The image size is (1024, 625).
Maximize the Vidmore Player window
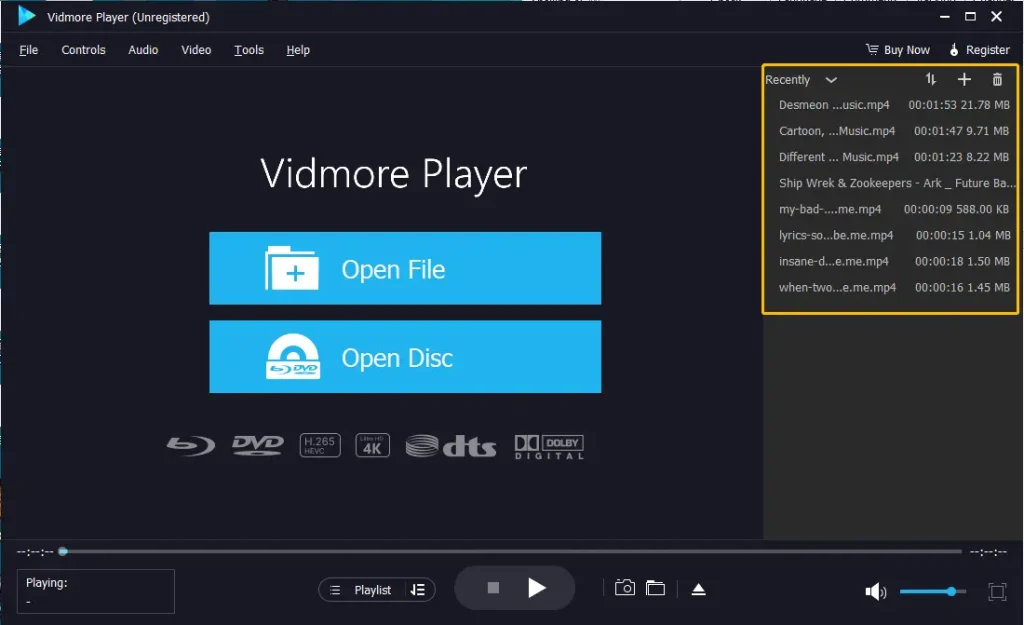click(970, 17)
